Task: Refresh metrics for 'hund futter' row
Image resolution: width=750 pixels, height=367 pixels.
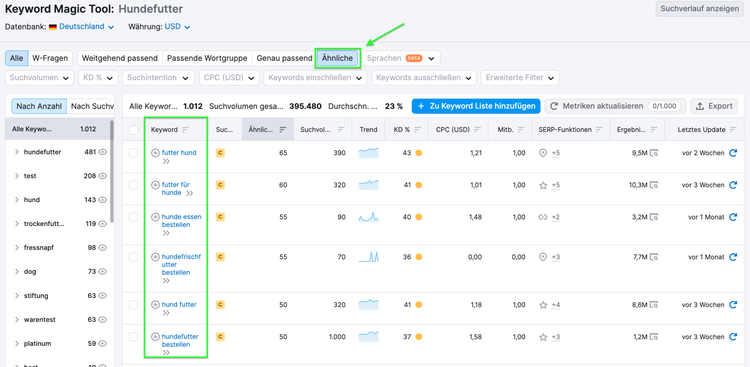Action: (x=733, y=304)
